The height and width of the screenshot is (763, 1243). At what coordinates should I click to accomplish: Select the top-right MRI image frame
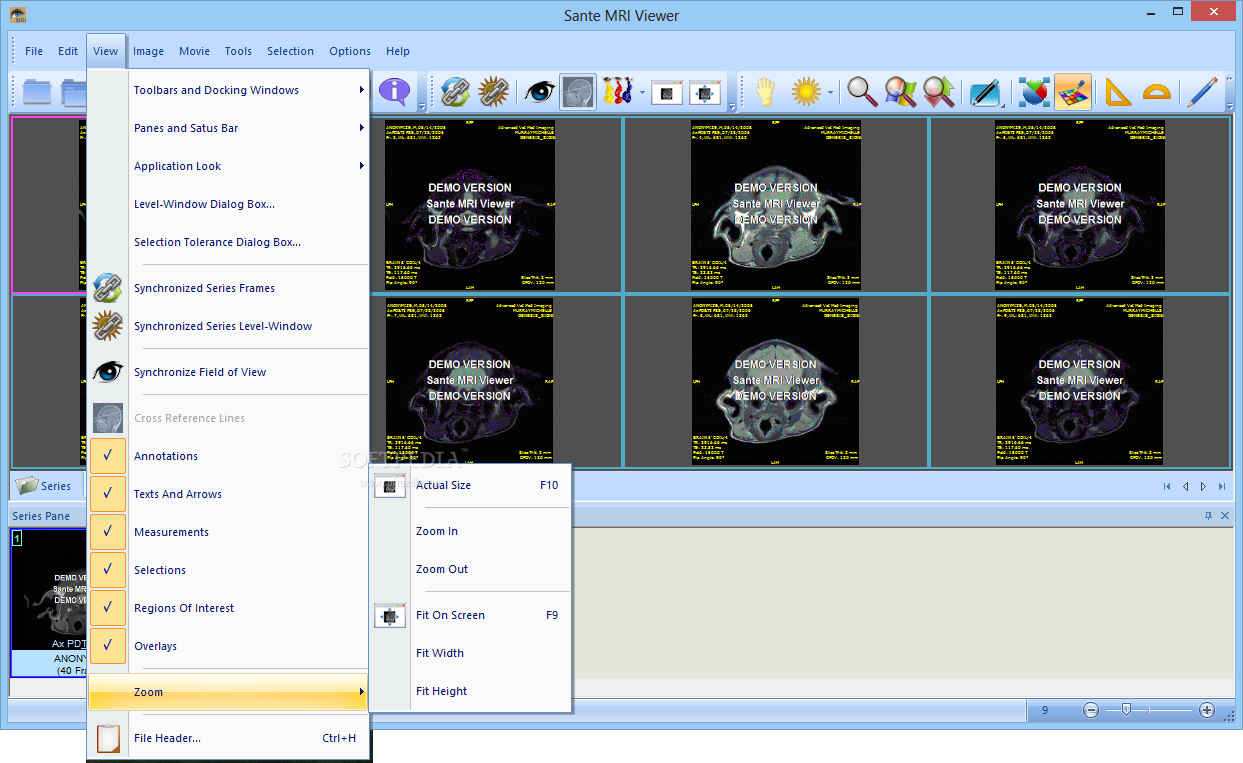(1080, 204)
